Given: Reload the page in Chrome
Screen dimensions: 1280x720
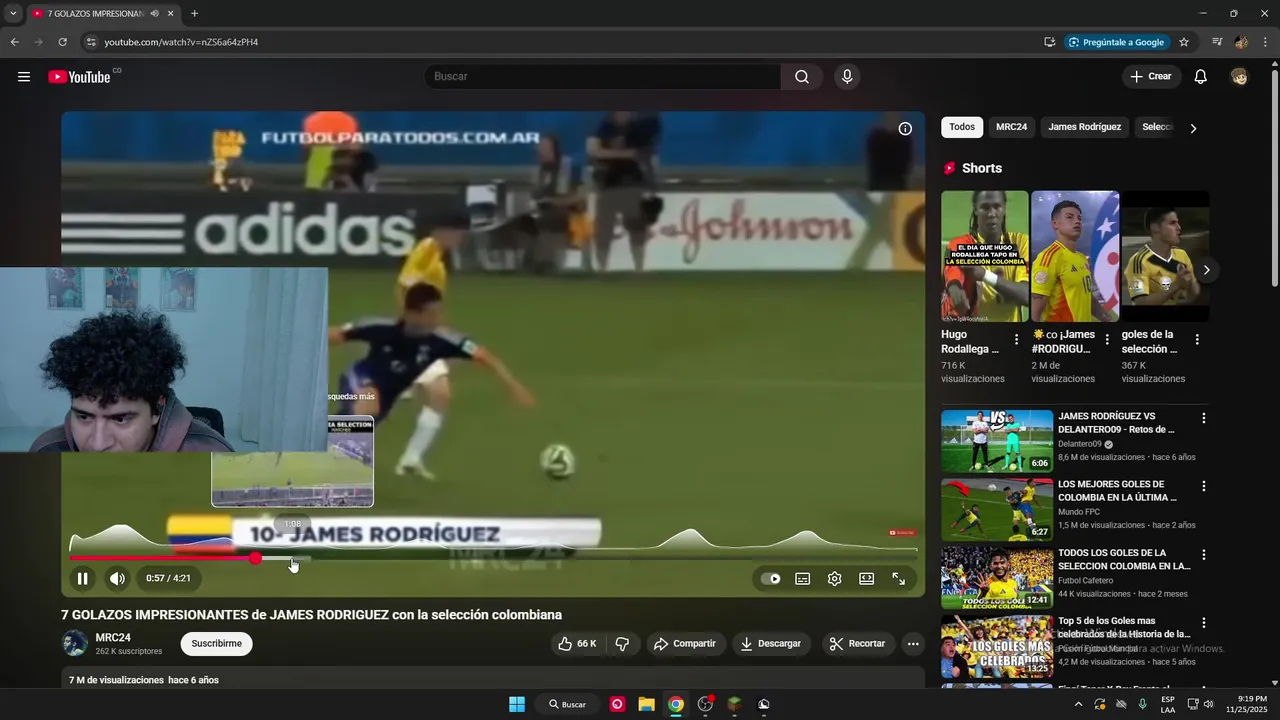Looking at the screenshot, I should pos(62,42).
